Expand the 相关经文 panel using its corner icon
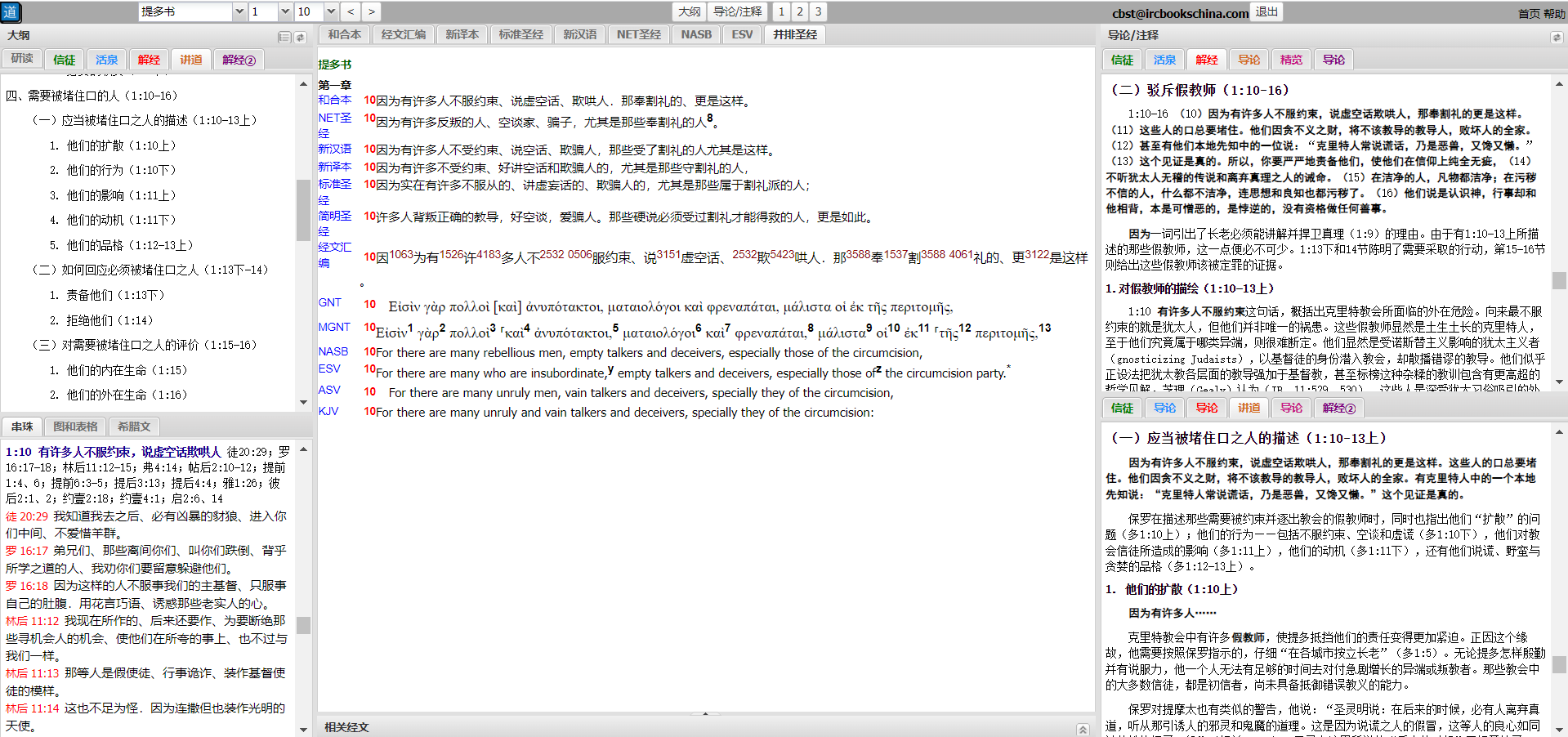Image resolution: width=1568 pixels, height=737 pixels. click(x=1083, y=729)
